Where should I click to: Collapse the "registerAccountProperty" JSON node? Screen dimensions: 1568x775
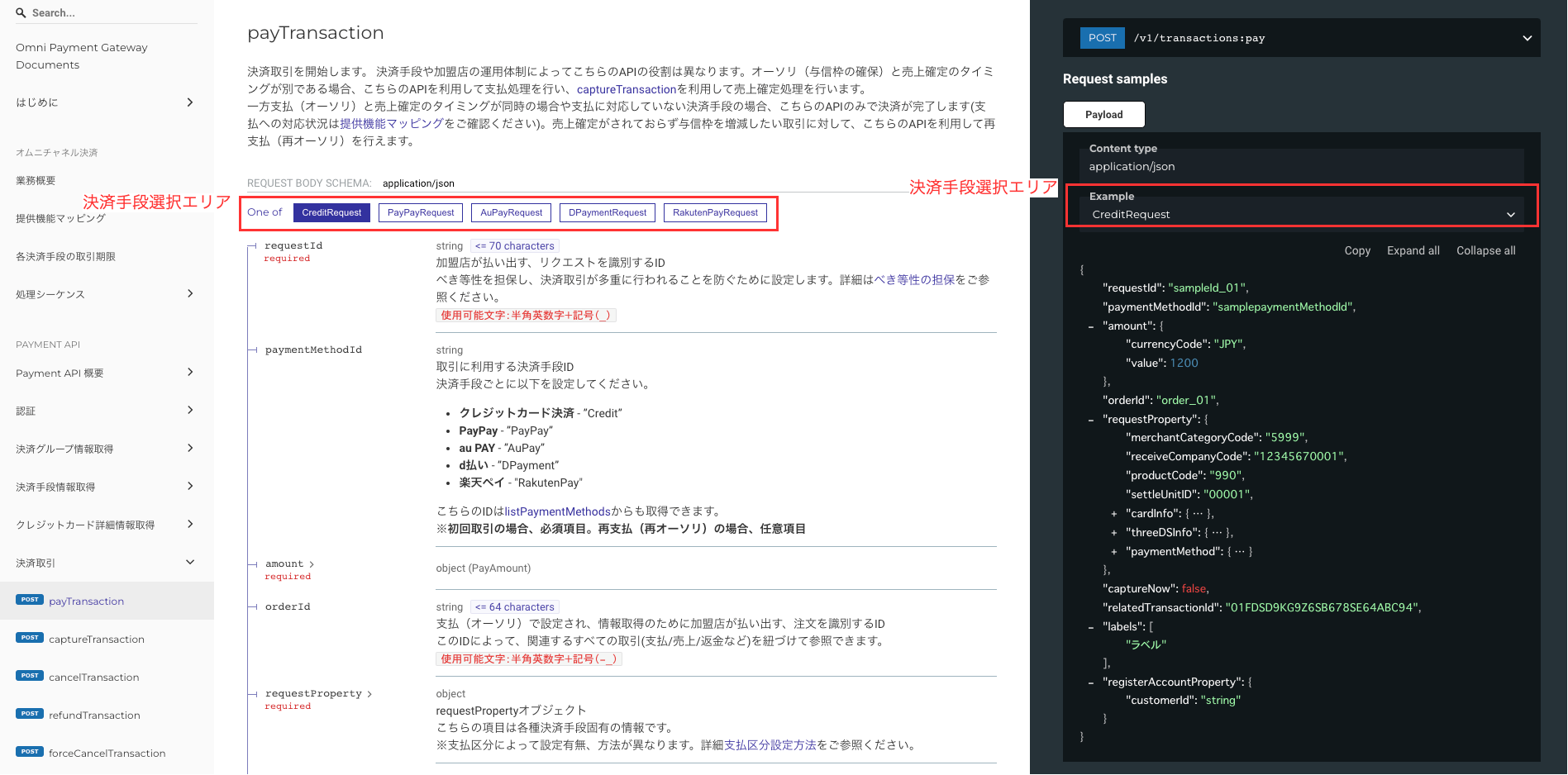[1091, 682]
